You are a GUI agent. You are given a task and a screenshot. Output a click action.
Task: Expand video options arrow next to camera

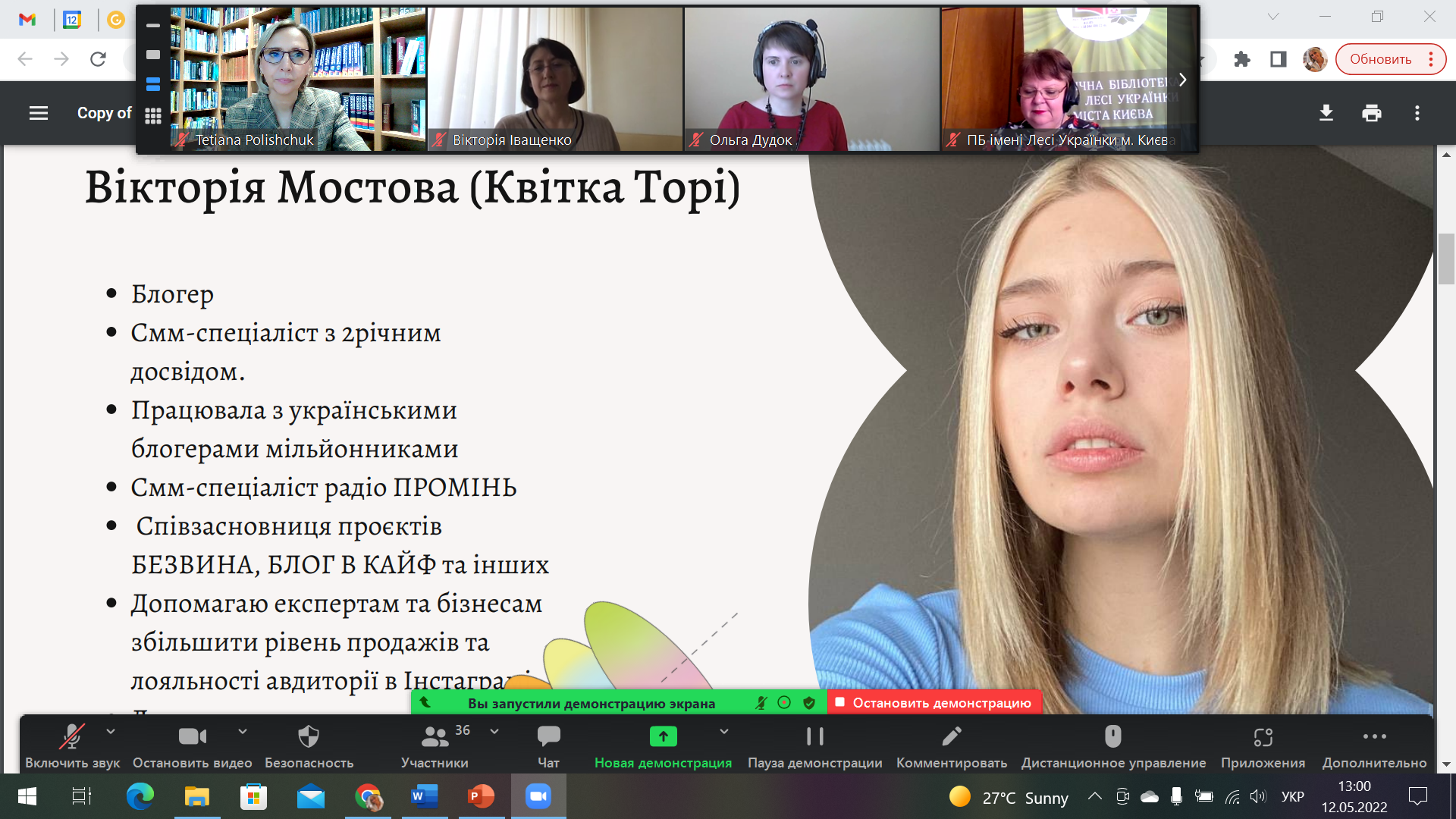point(243,731)
